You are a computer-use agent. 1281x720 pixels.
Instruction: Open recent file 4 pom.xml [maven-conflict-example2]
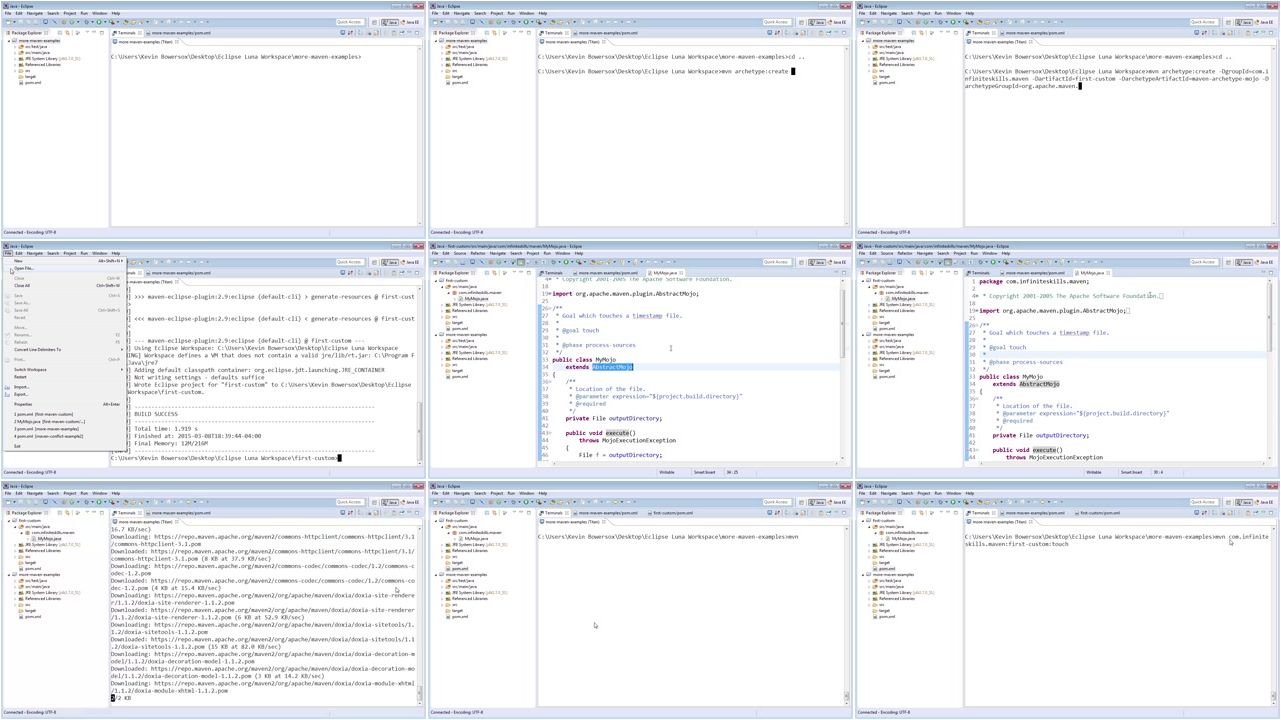pos(66,436)
